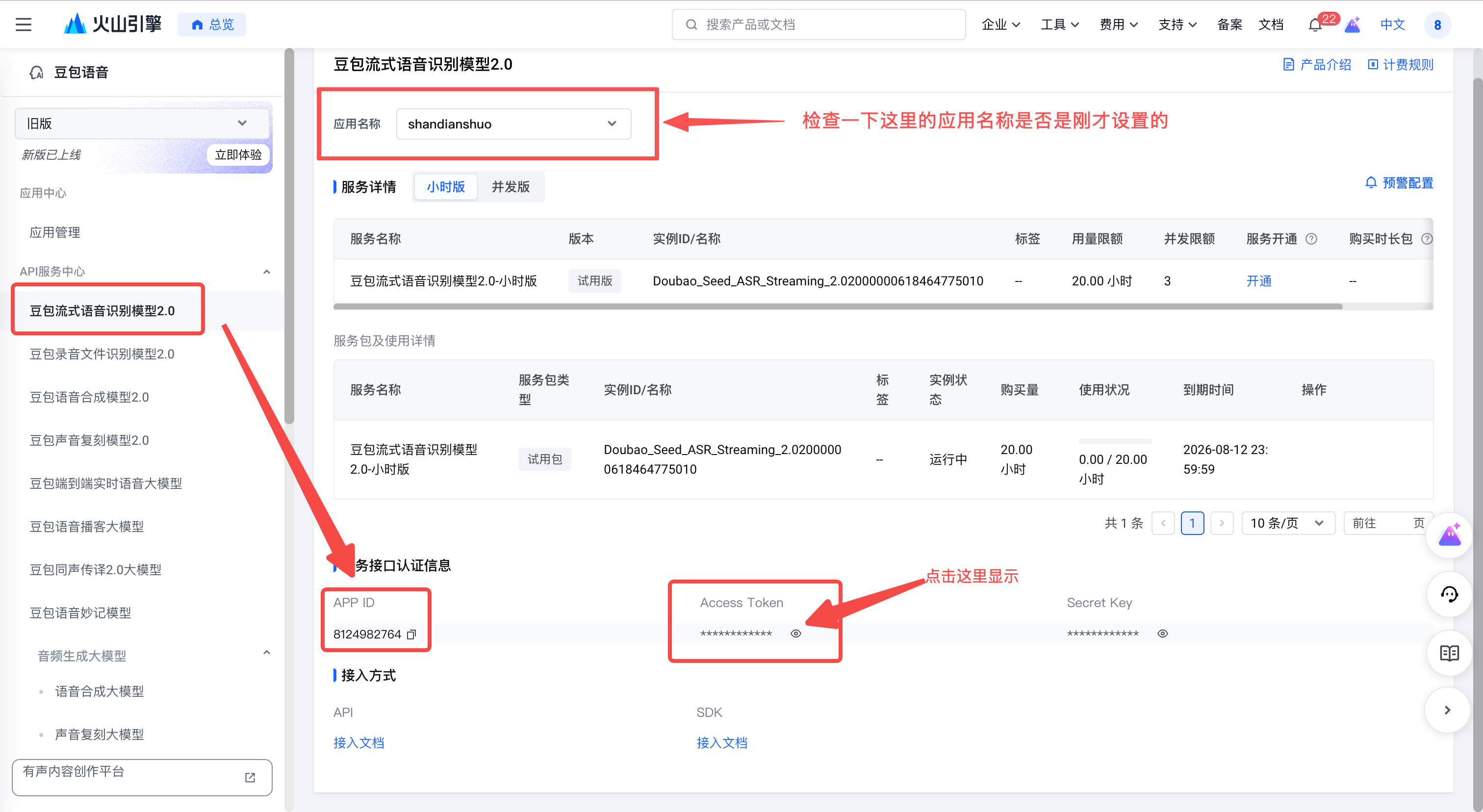The image size is (1483, 812).
Task: Open the floating documentation book icon
Action: 1450,653
